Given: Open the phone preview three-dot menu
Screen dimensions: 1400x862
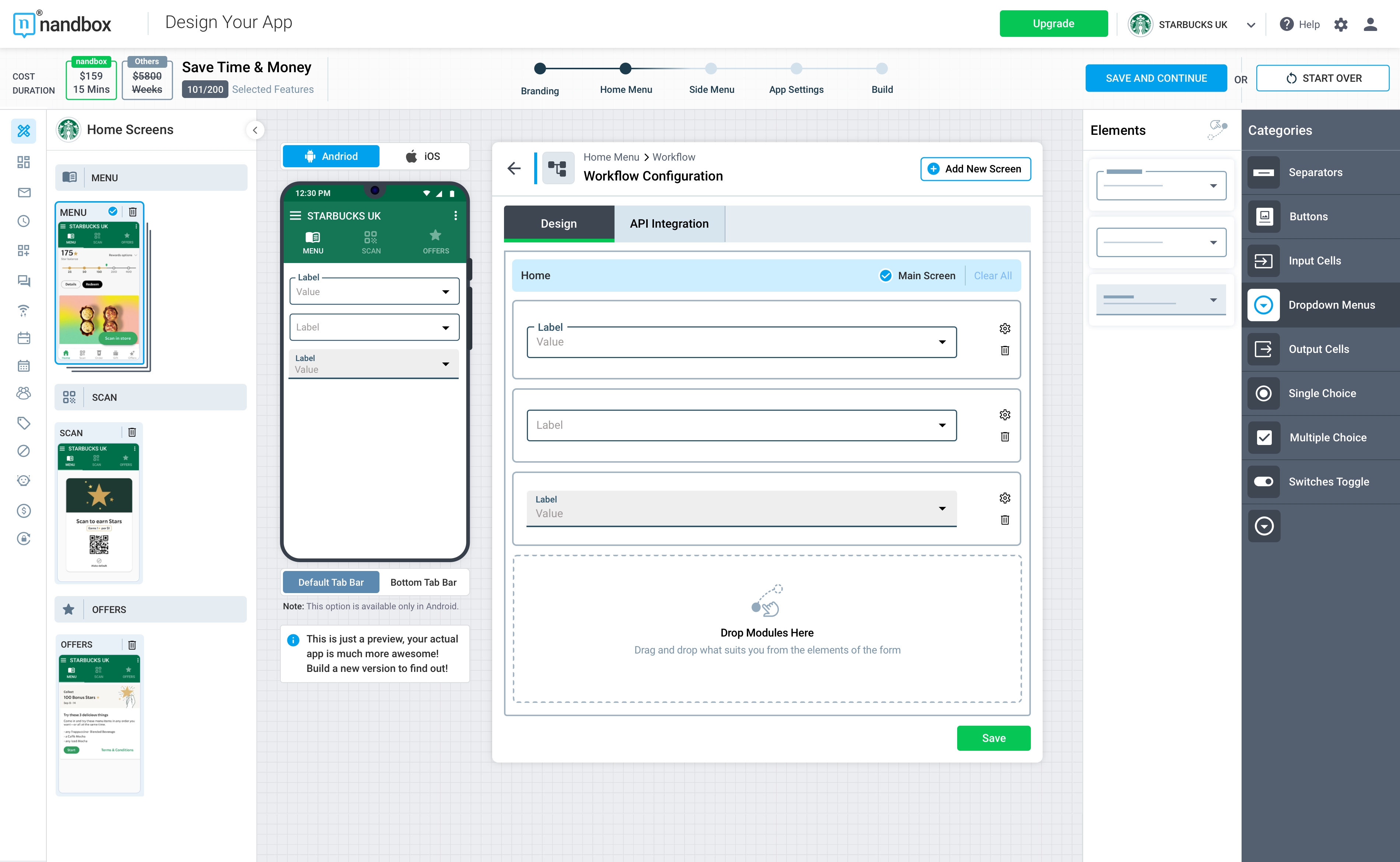Looking at the screenshot, I should click(x=455, y=215).
